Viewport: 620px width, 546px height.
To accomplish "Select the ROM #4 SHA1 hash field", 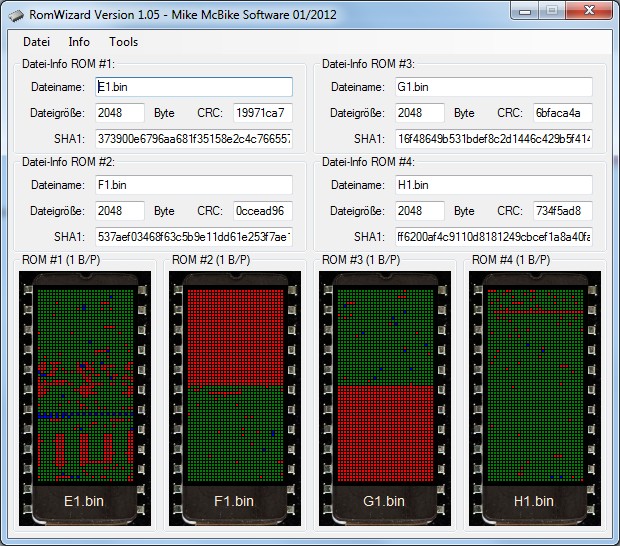I will (492, 237).
